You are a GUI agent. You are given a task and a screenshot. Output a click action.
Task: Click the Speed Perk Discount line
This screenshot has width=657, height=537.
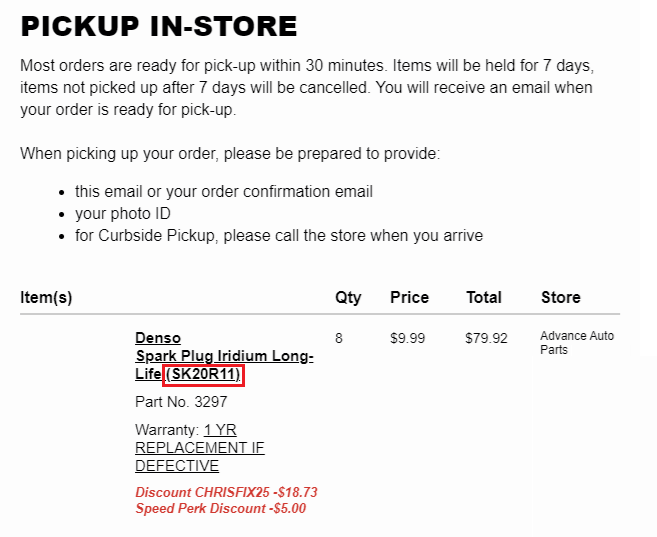pos(220,509)
